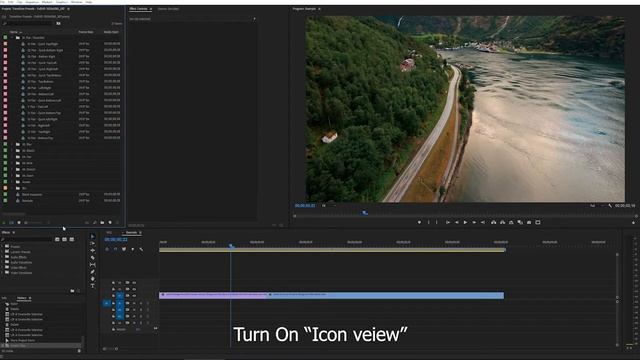
Task: Click the Program Monitor playhead scrubber
Action: (364, 212)
